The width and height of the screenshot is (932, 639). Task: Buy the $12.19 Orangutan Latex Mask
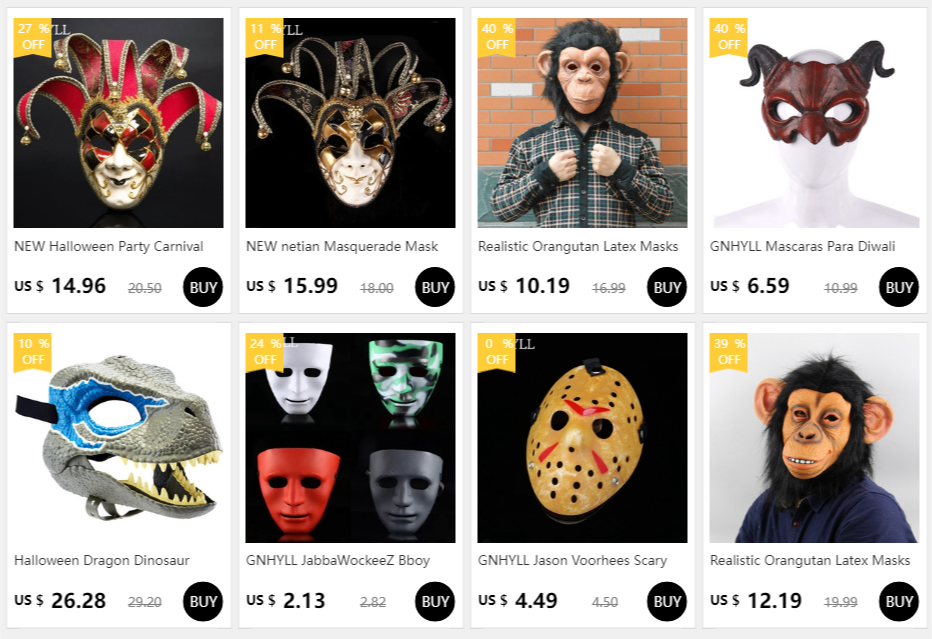pyautogui.click(x=899, y=601)
